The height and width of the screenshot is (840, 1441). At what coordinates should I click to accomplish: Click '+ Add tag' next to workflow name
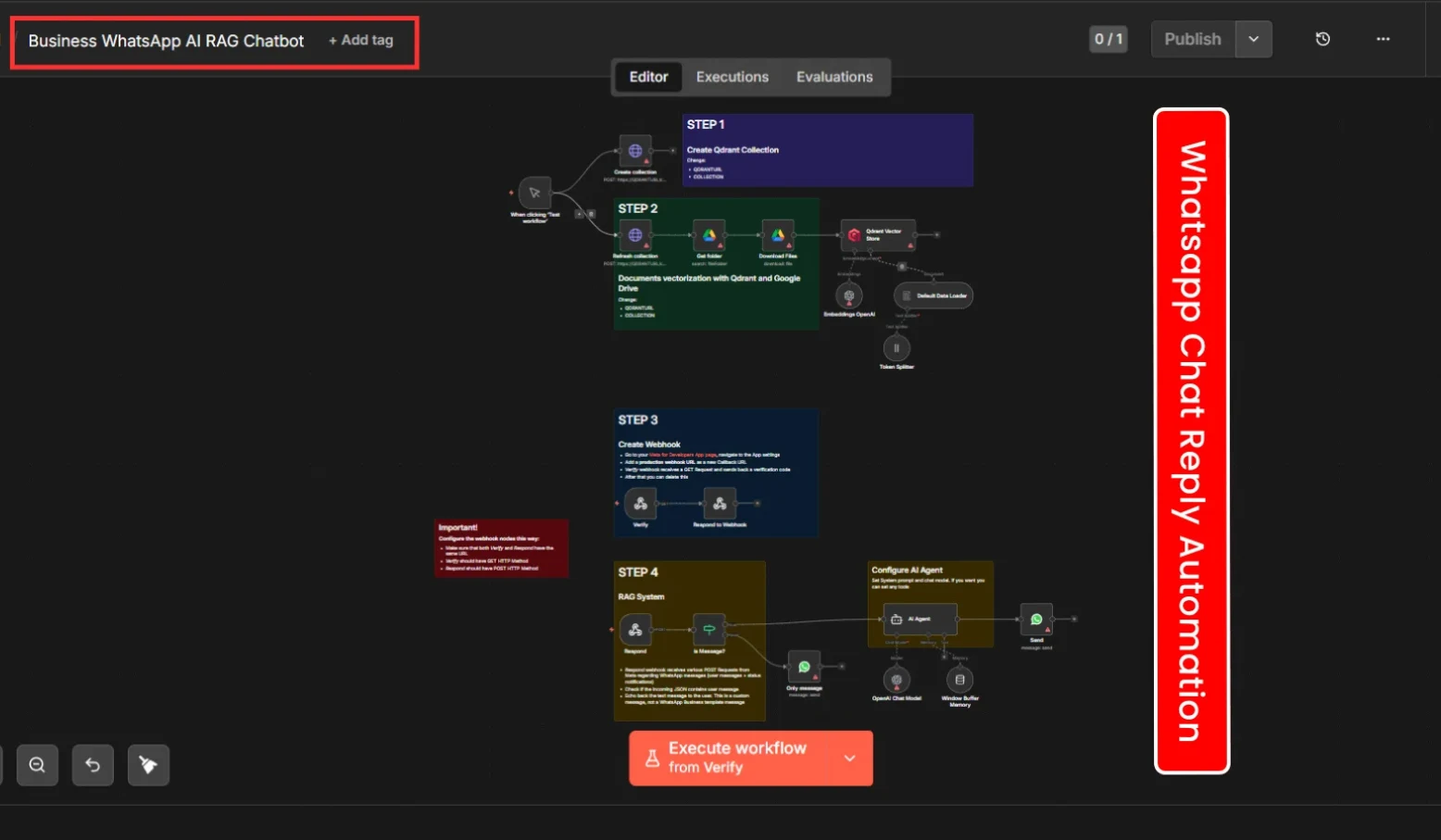[x=361, y=41]
